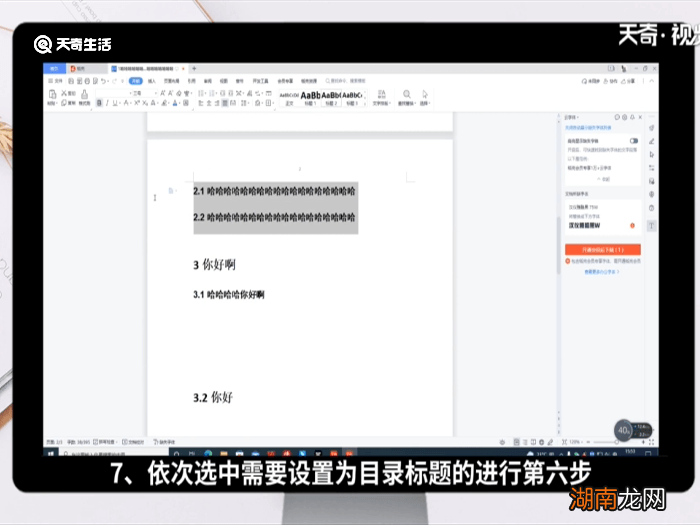Click the Save icon in quick access bar
Image resolution: width=700 pixels, height=525 pixels.
pyautogui.click(x=71, y=81)
